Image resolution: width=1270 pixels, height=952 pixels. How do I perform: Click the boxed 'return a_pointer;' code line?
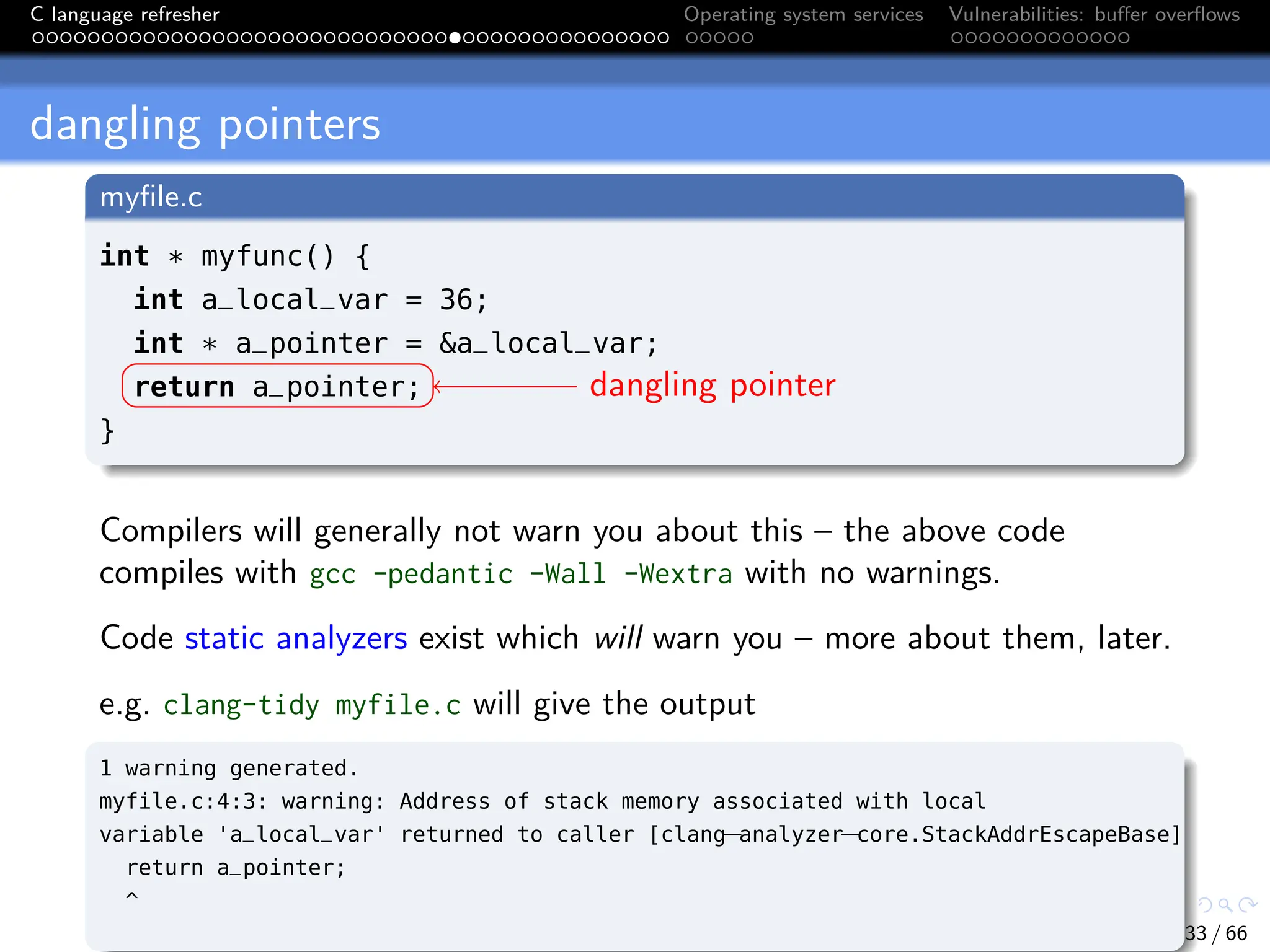point(277,386)
